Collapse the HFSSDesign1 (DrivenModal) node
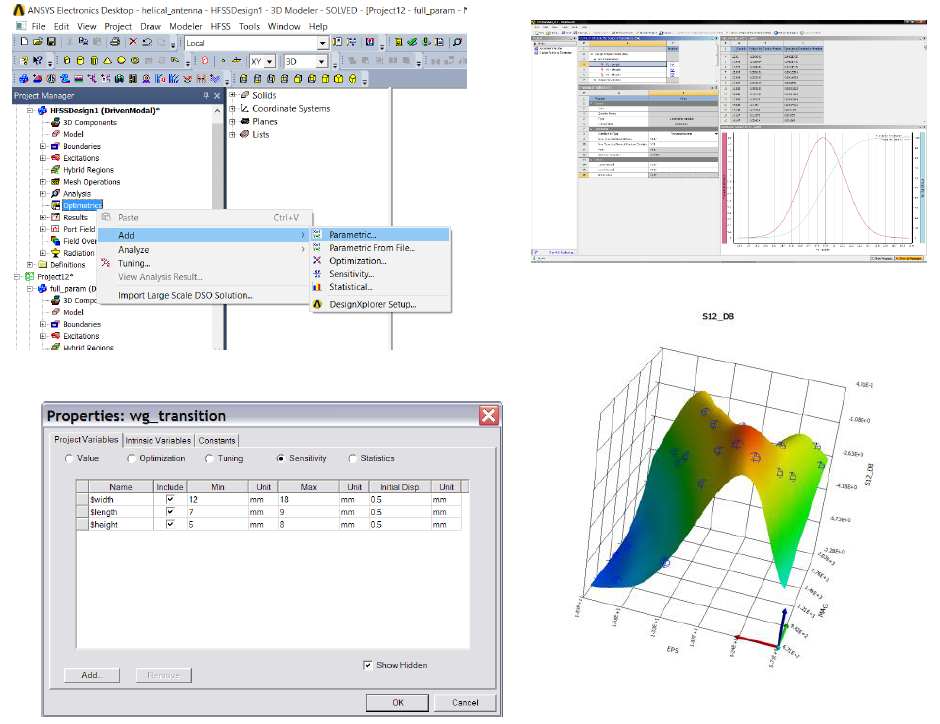The height and width of the screenshot is (724, 940). coord(30,110)
